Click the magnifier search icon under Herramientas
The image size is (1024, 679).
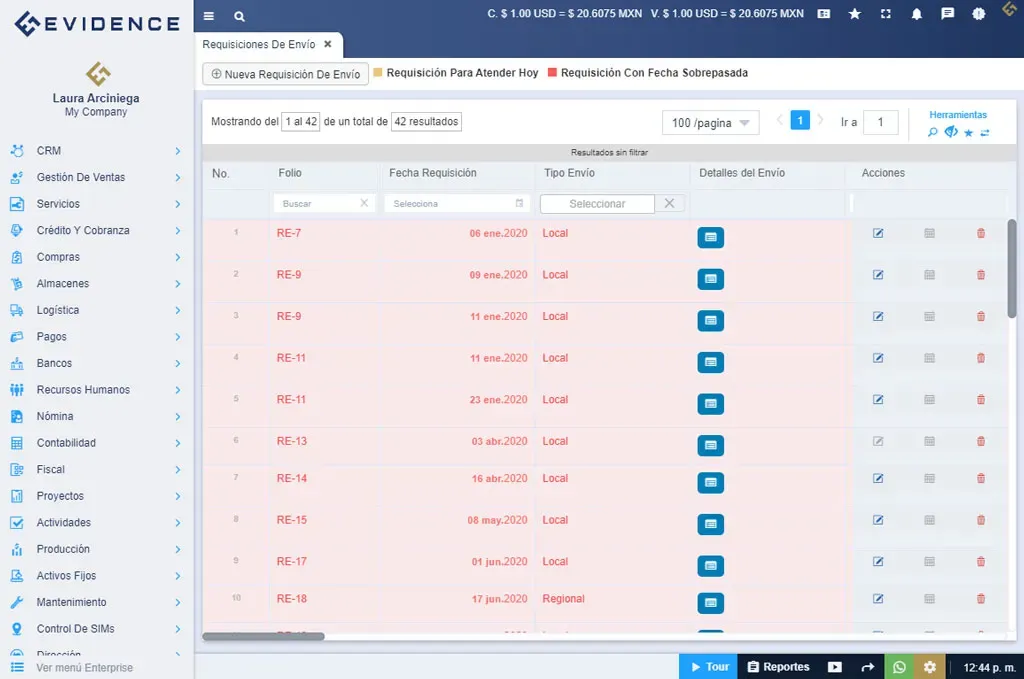[x=931, y=130]
